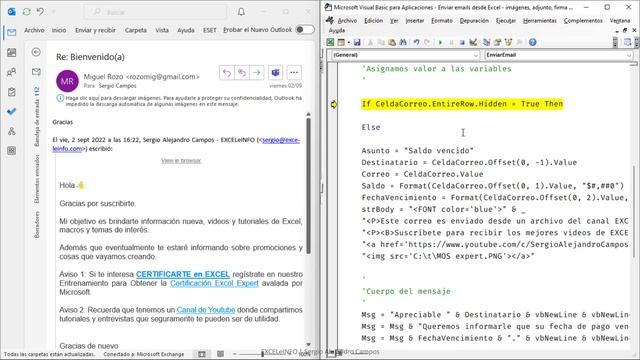Open 'Canal de Youtube' link
Screen dimensions: 640x360
[206, 310]
